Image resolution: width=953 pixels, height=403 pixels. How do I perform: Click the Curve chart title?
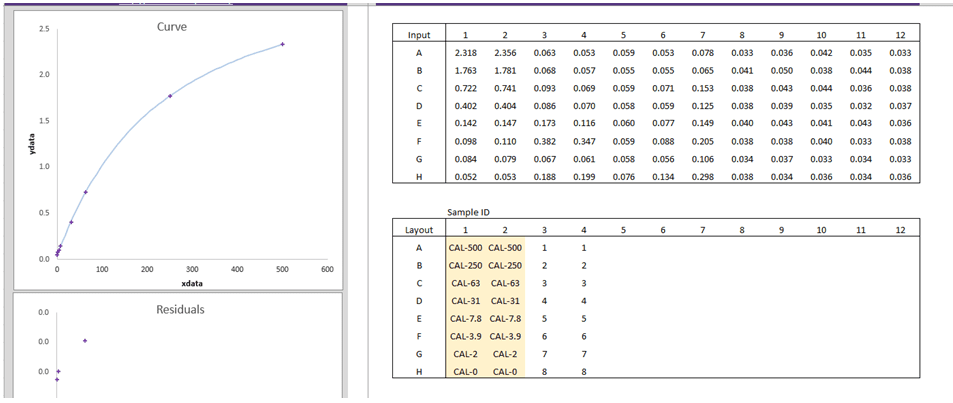point(172,27)
